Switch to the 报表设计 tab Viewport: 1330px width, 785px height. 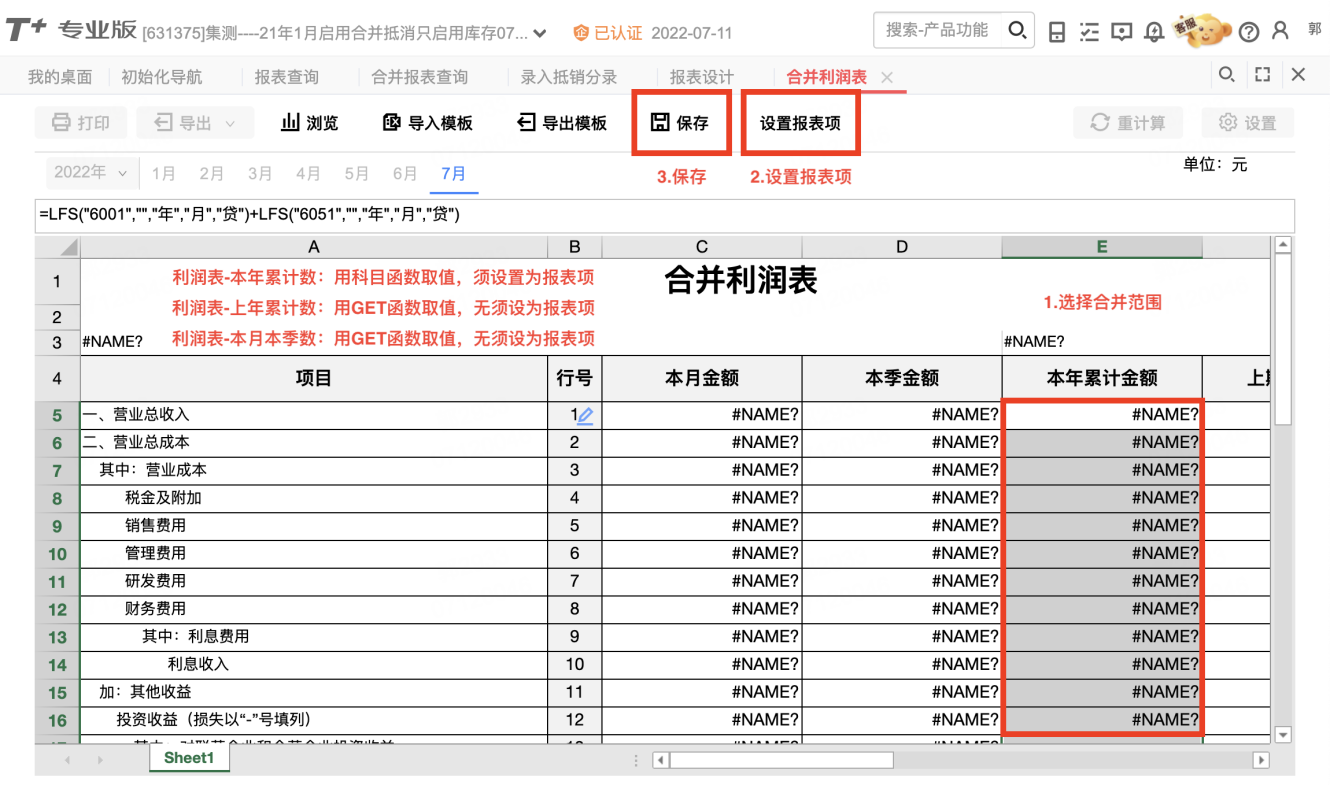tap(702, 77)
